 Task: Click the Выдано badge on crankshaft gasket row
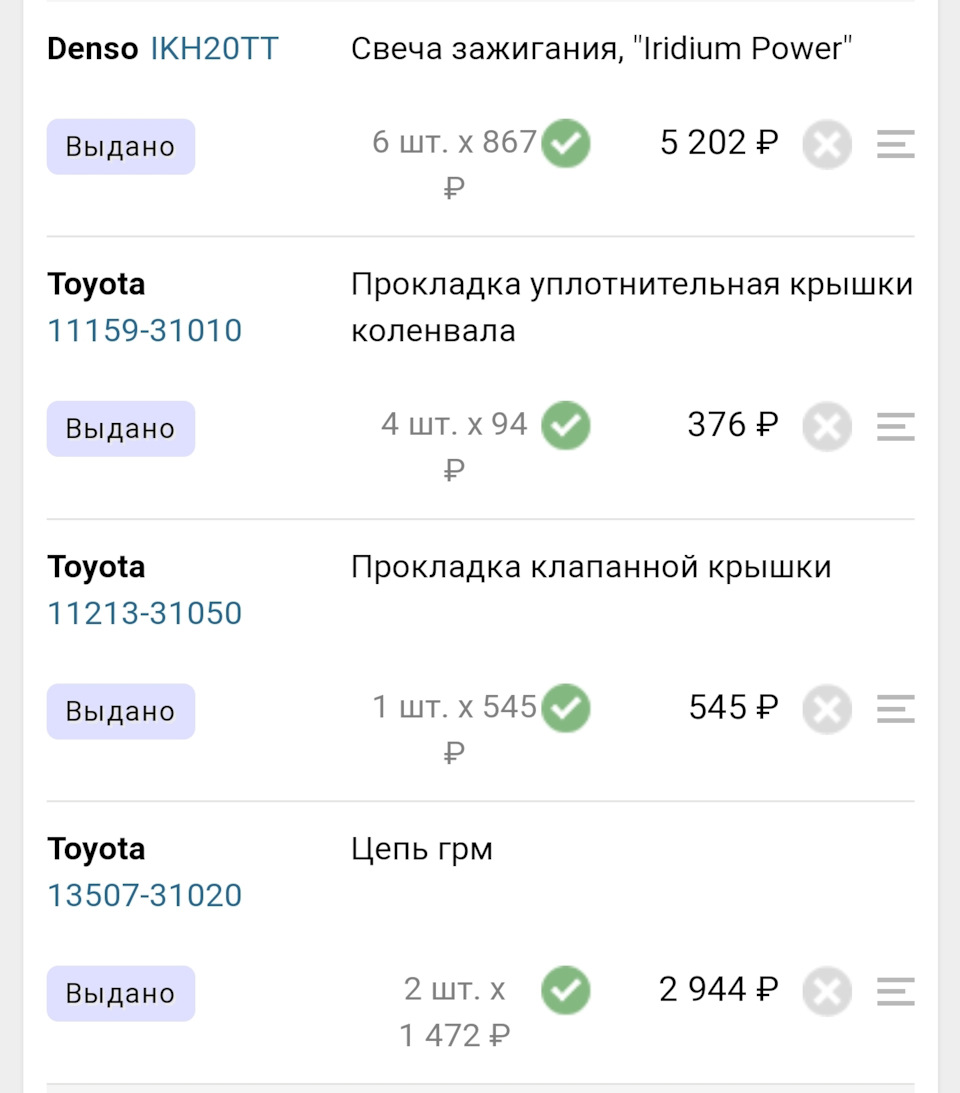[120, 428]
